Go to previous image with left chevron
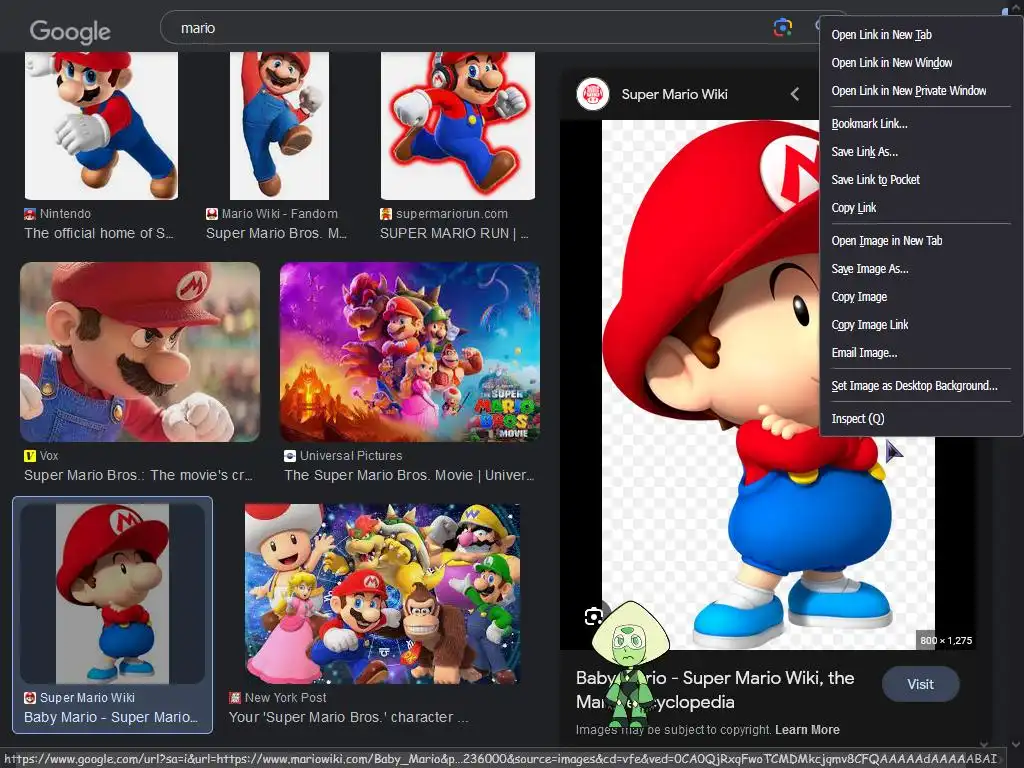This screenshot has width=1024, height=768. click(795, 94)
